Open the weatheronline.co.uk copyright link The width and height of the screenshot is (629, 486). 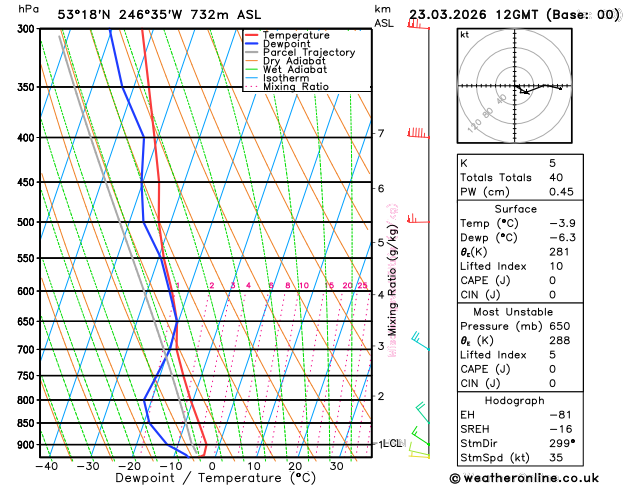524,478
